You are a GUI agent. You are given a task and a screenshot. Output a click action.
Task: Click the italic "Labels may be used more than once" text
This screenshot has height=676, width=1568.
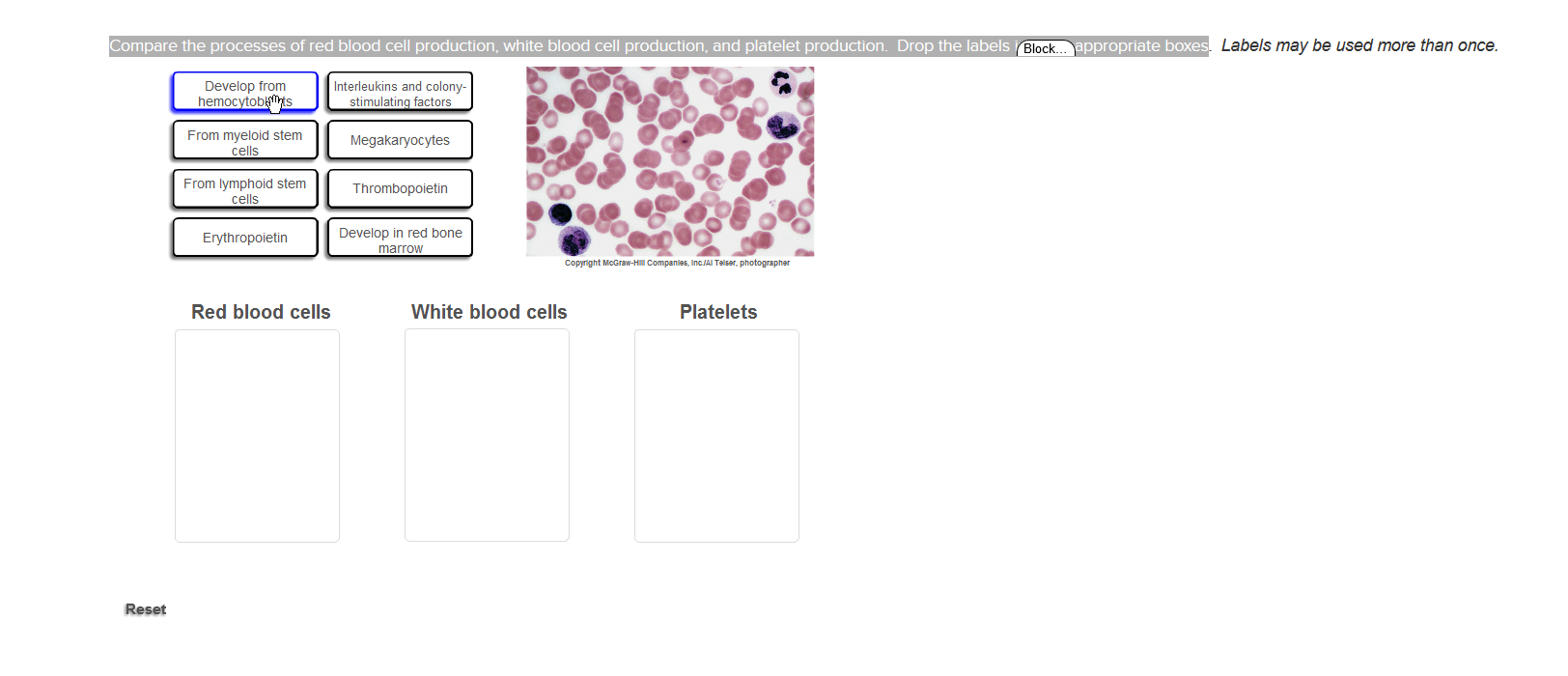1359,45
